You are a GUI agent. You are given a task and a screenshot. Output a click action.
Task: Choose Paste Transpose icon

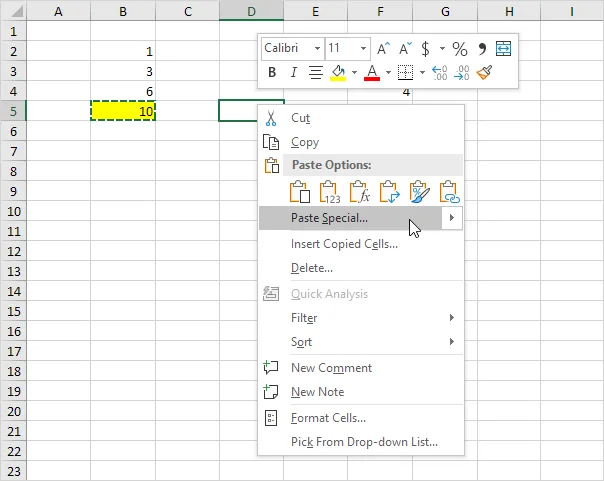tap(390, 191)
